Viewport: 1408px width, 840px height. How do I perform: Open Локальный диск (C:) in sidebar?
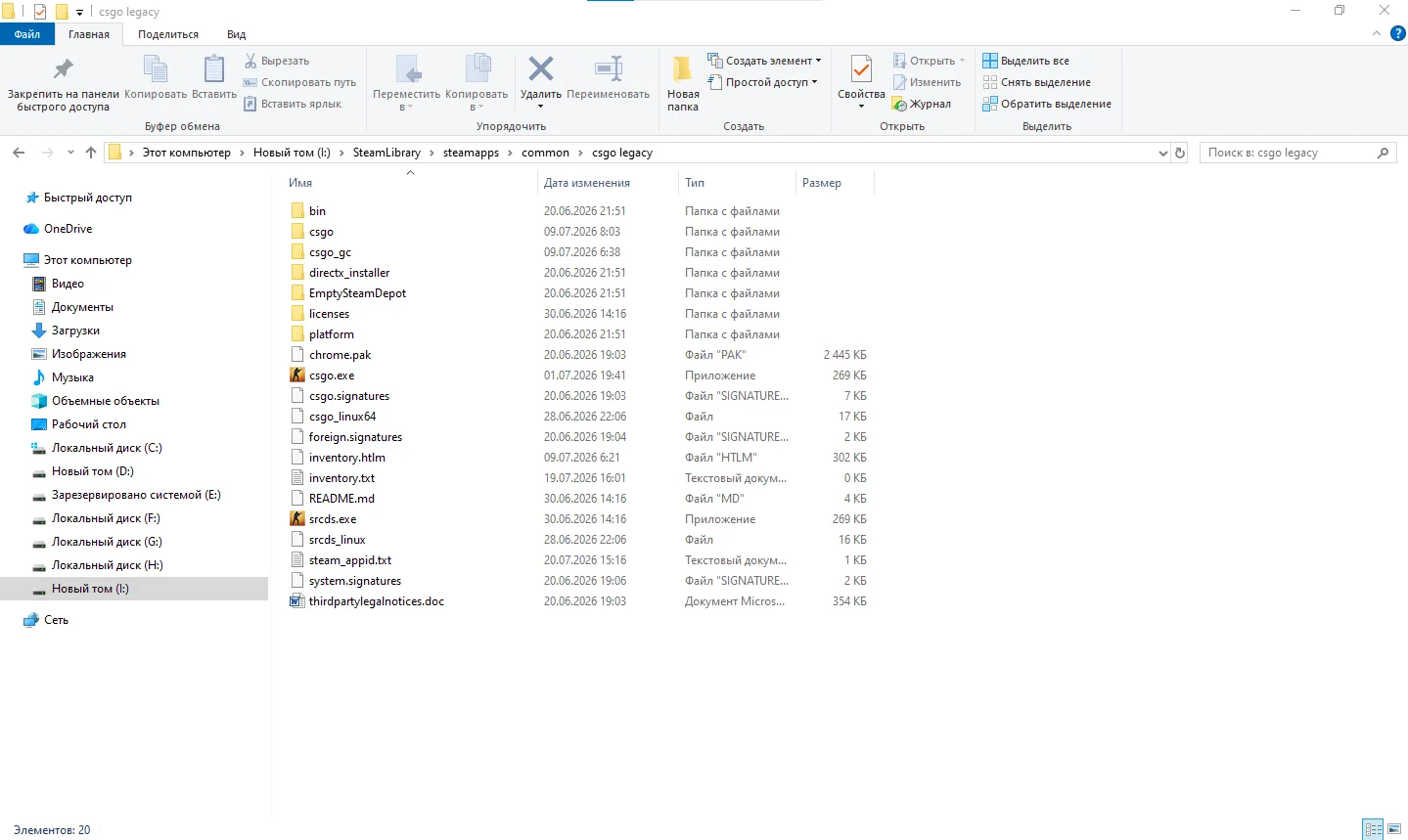click(x=107, y=448)
